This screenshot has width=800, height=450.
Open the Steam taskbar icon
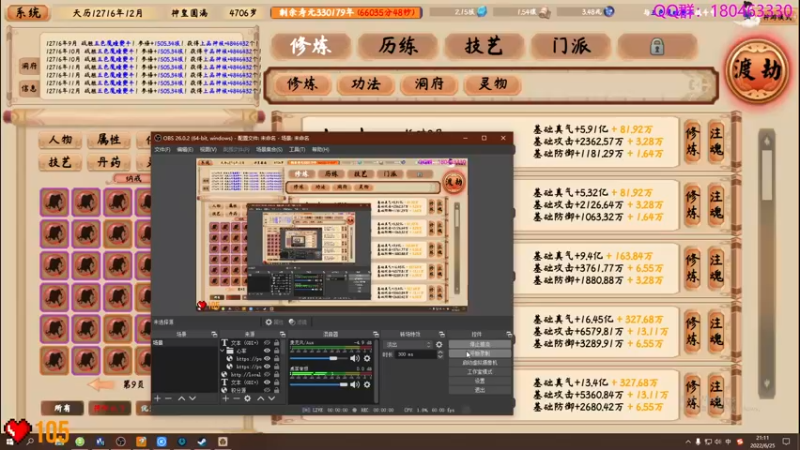(202, 441)
